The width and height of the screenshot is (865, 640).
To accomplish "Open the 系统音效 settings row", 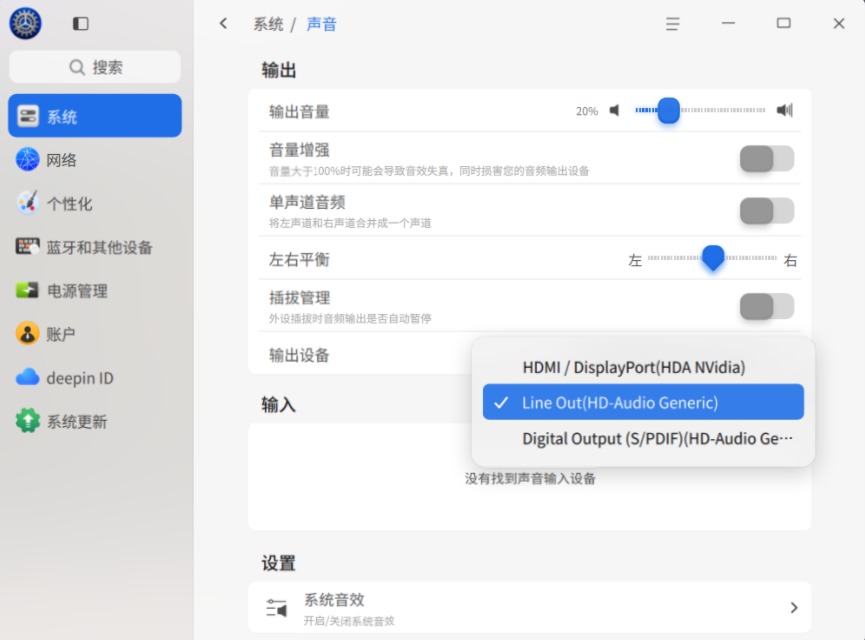I will [x=530, y=607].
